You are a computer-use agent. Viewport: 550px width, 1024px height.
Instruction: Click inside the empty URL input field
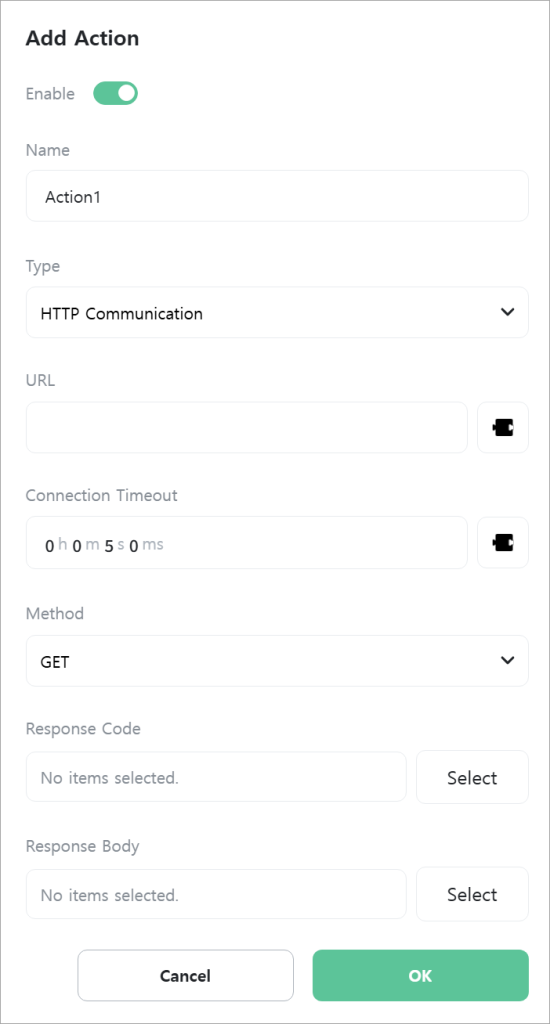pyautogui.click(x=247, y=428)
